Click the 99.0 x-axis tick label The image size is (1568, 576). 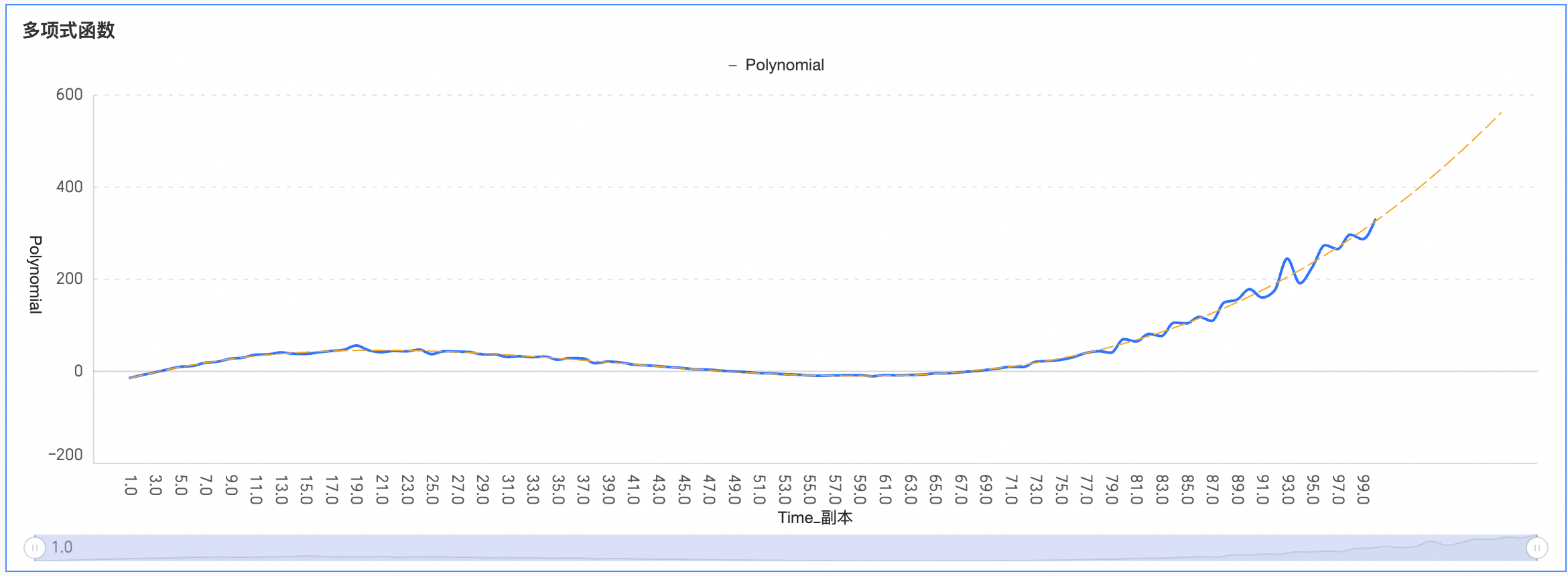tap(1364, 490)
